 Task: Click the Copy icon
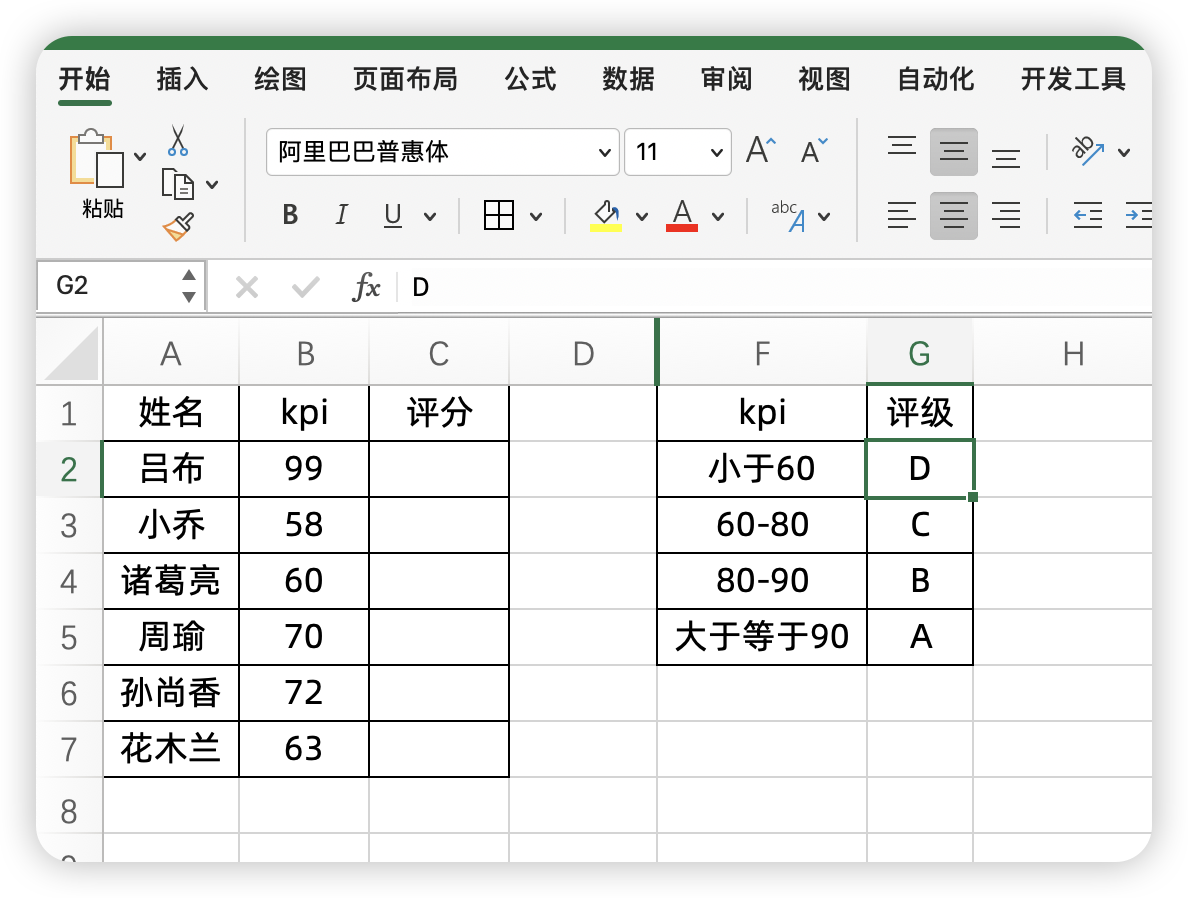tap(178, 184)
